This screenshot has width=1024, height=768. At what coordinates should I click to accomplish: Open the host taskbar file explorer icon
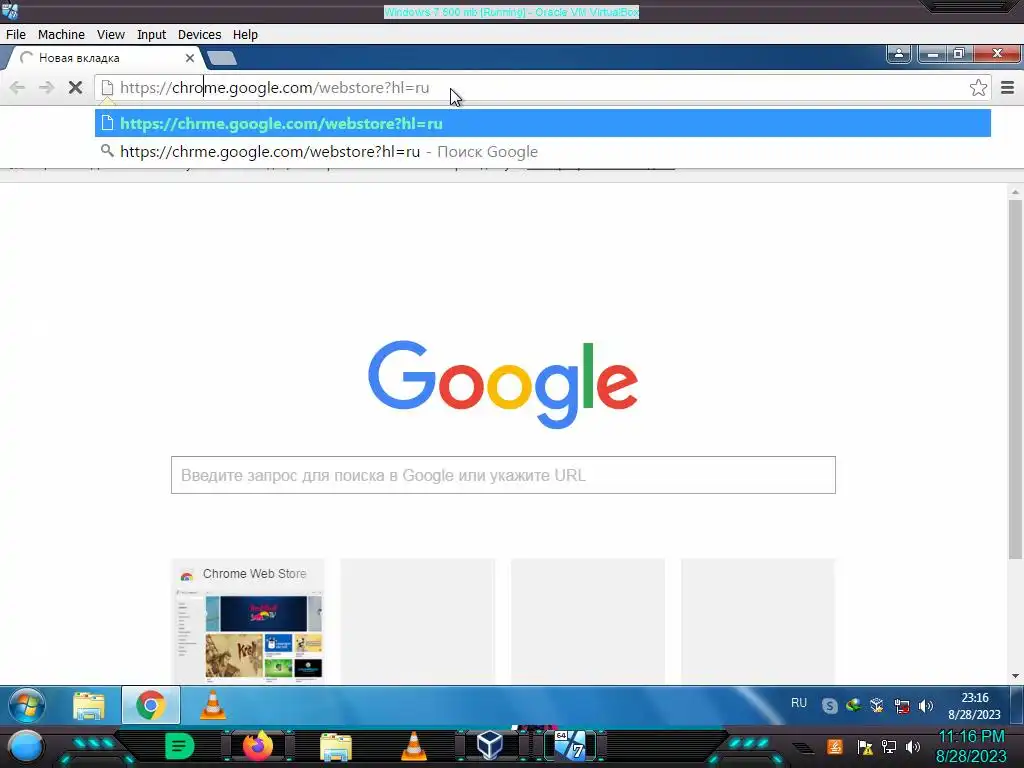pyautogui.click(x=336, y=747)
